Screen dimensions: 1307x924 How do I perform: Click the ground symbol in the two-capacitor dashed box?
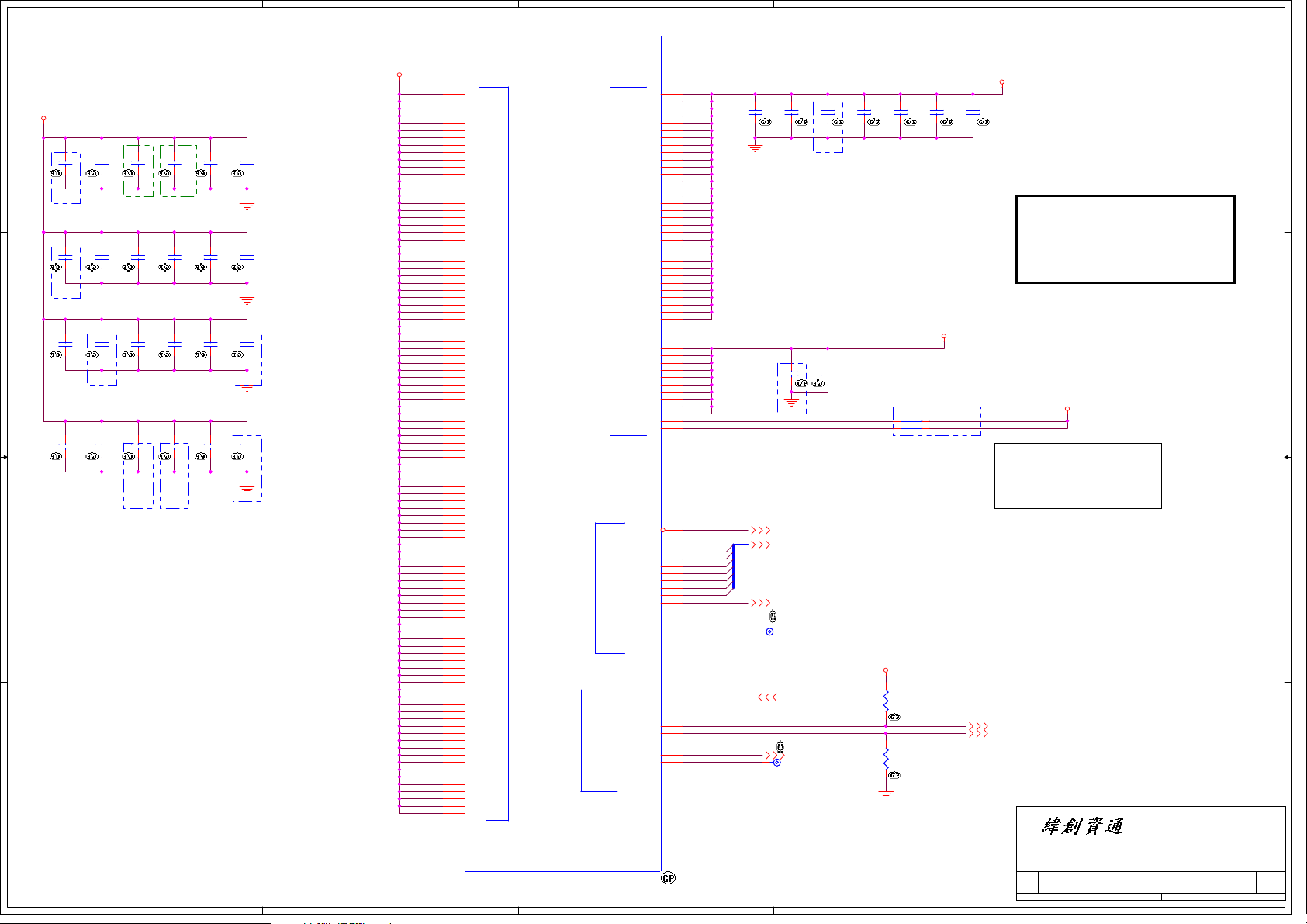[x=791, y=403]
